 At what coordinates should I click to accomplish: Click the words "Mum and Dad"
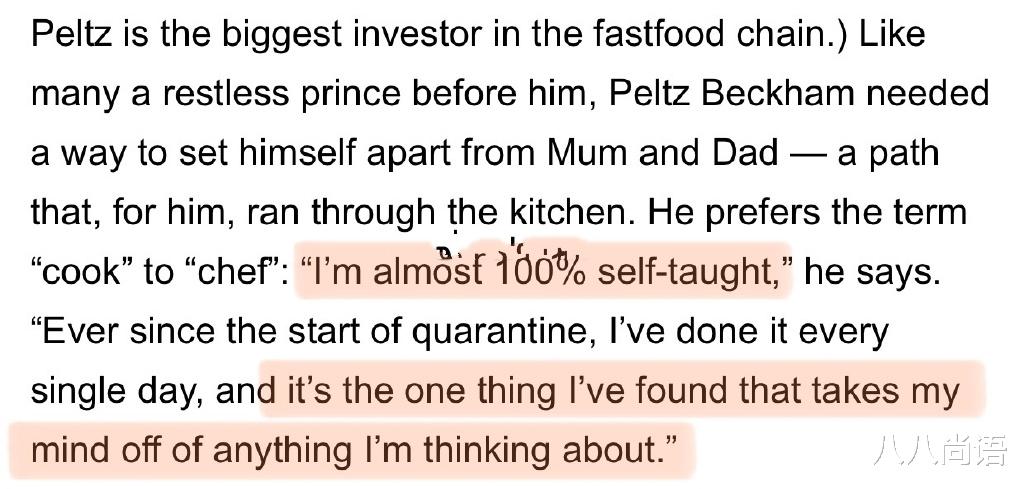[662, 153]
